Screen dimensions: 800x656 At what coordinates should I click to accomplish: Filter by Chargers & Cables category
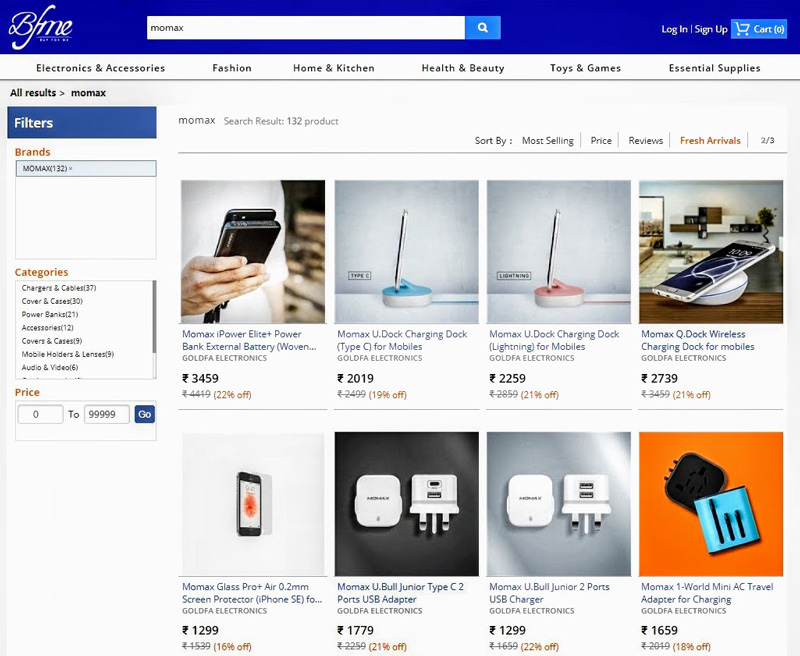coord(59,288)
